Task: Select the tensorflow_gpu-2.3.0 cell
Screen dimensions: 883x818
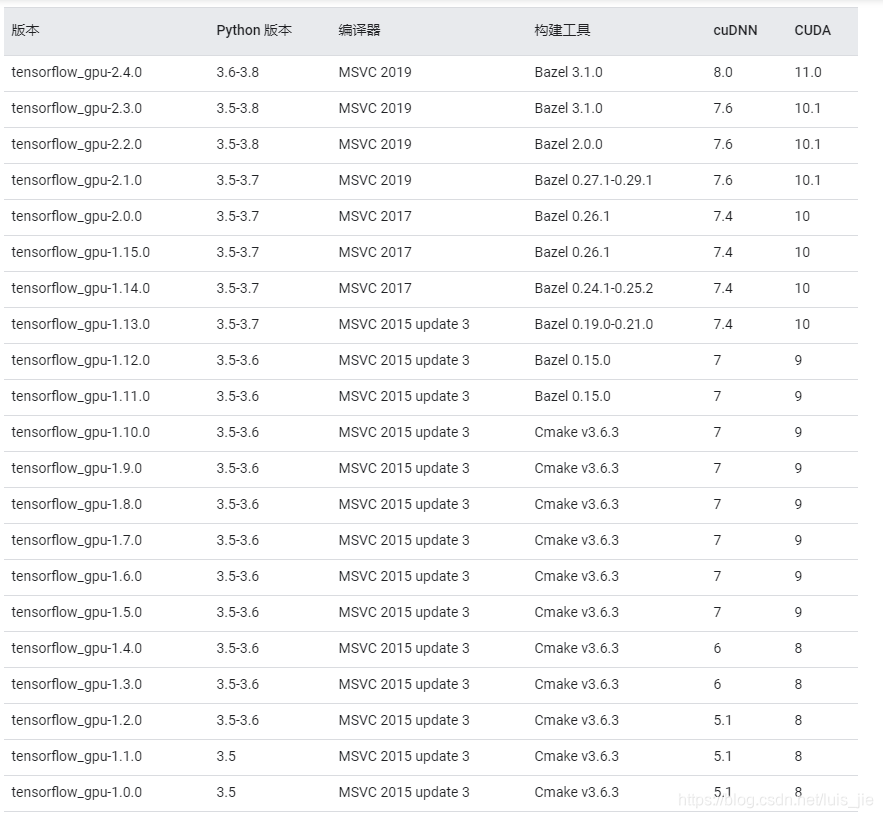Action: tap(77, 108)
